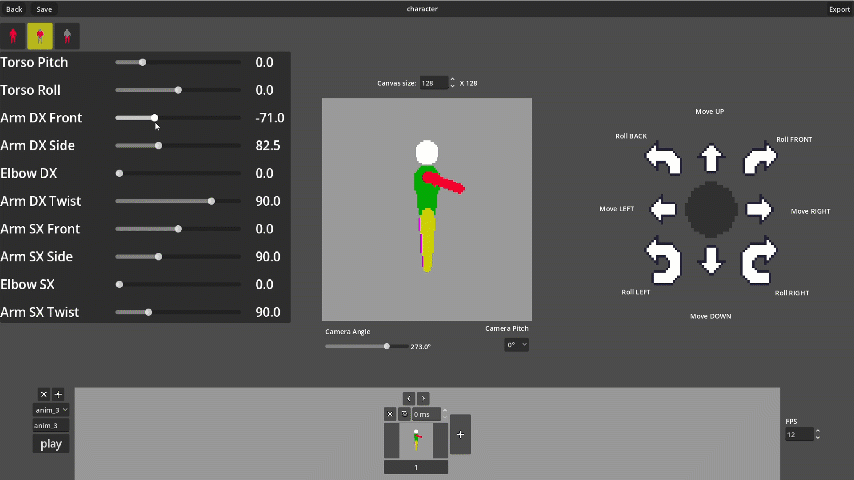Image resolution: width=854 pixels, height=480 pixels.
Task: Click the Back button
Action: 14,9
